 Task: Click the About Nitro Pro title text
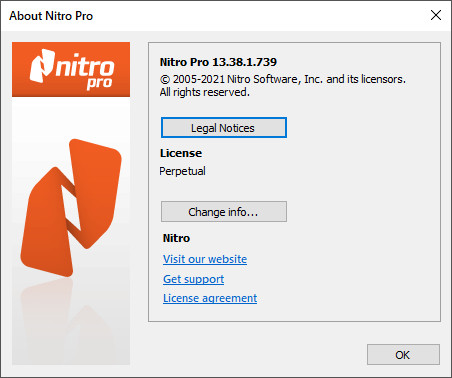coord(51,16)
